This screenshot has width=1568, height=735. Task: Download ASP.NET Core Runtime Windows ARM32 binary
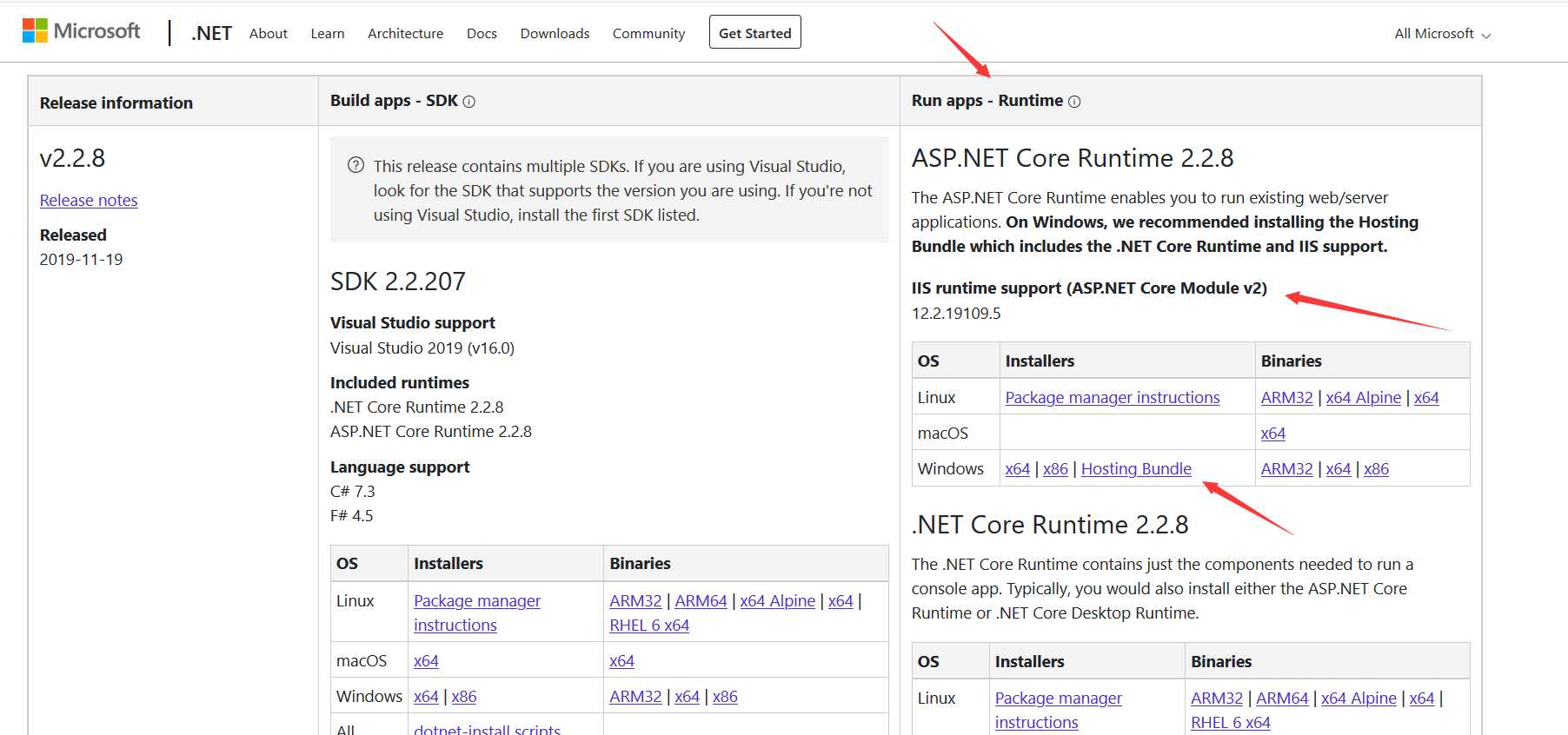click(x=1286, y=468)
